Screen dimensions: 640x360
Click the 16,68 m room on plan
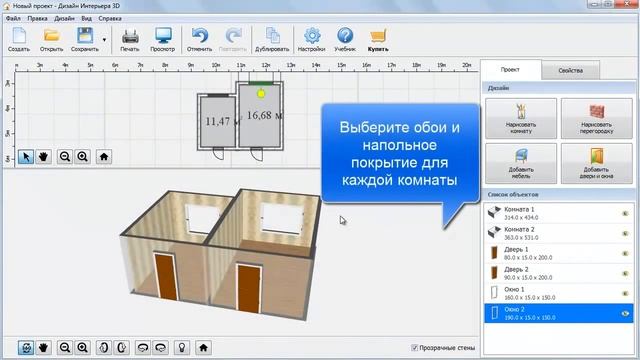pos(260,116)
